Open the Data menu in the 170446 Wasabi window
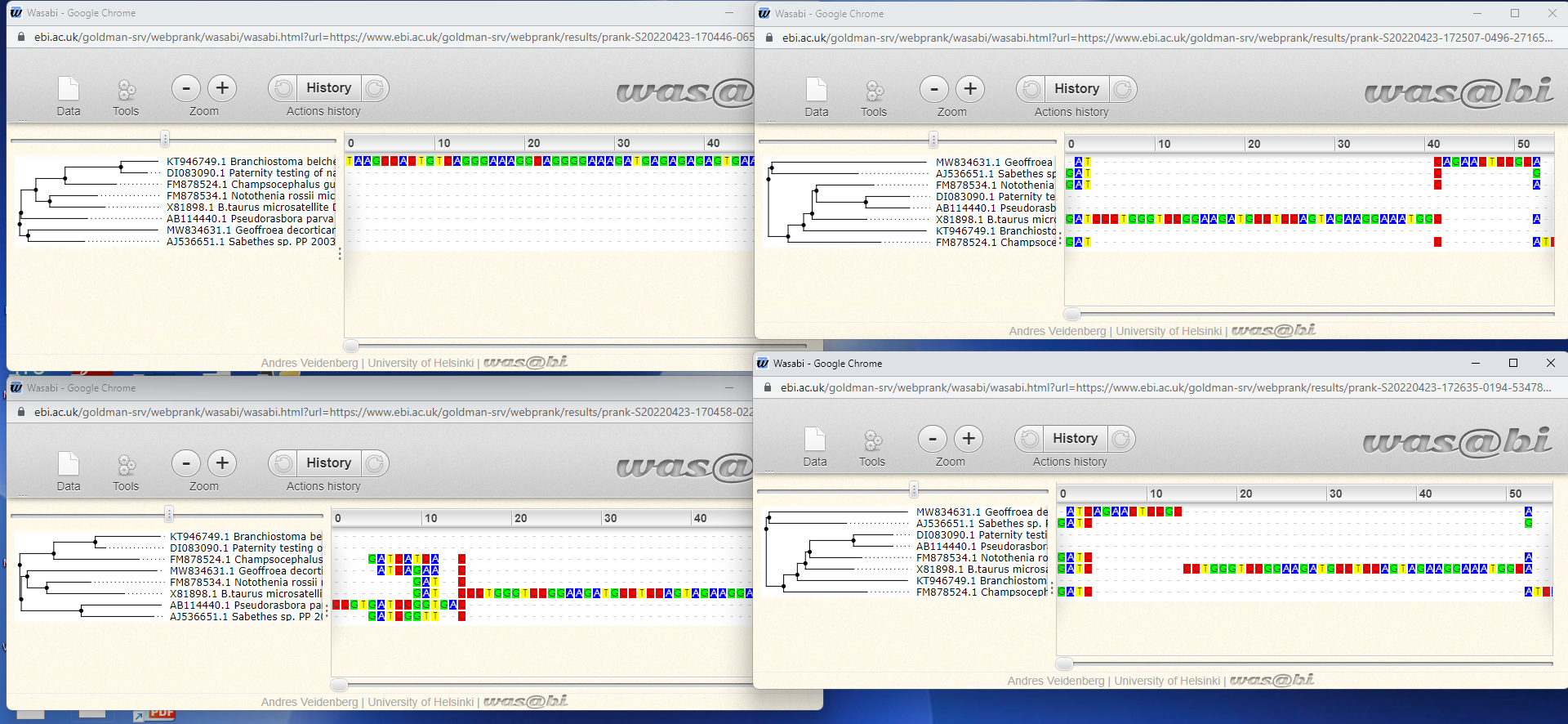Viewport: 1568px width, 724px height. [69, 96]
